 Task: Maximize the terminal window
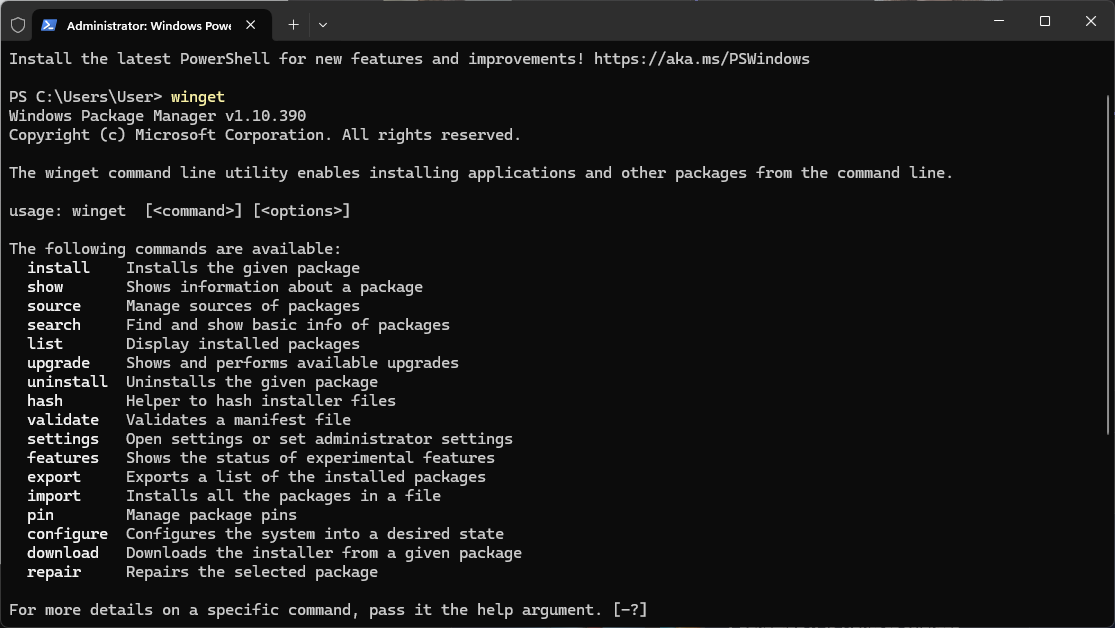coord(1045,21)
